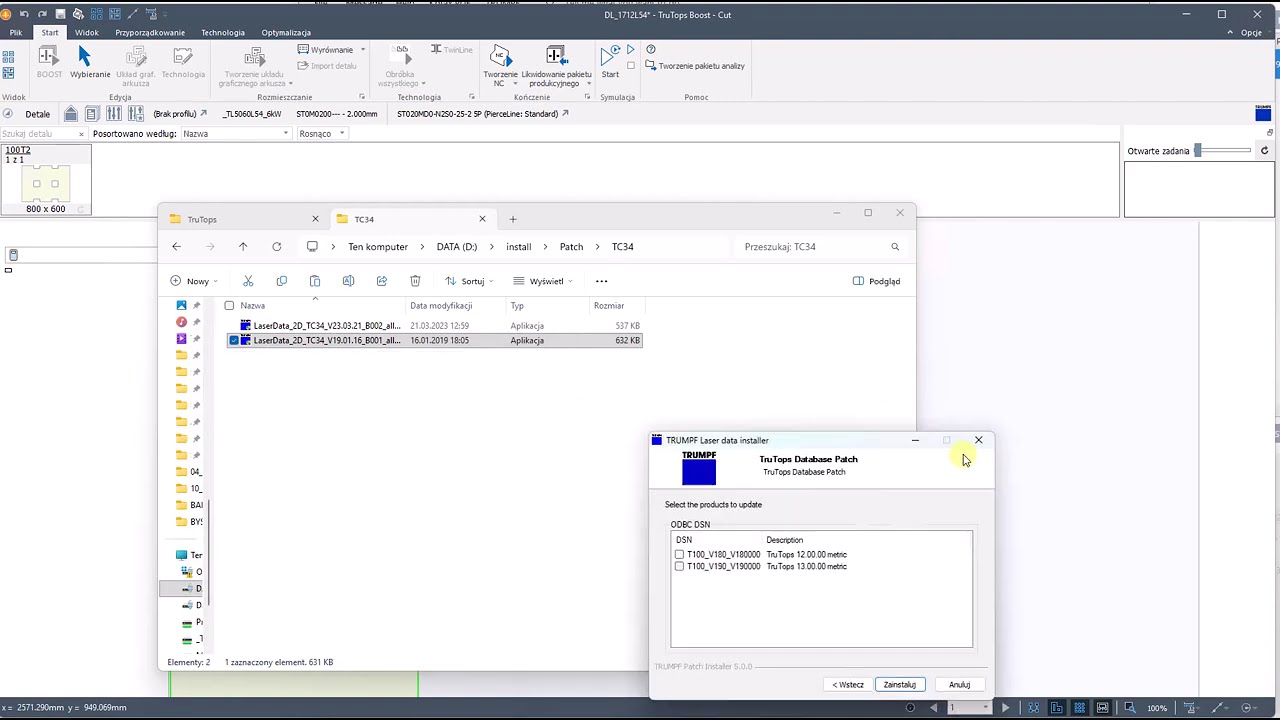
Task: Toggle the select-all checkbox in Explorer header
Action: pyautogui.click(x=229, y=305)
